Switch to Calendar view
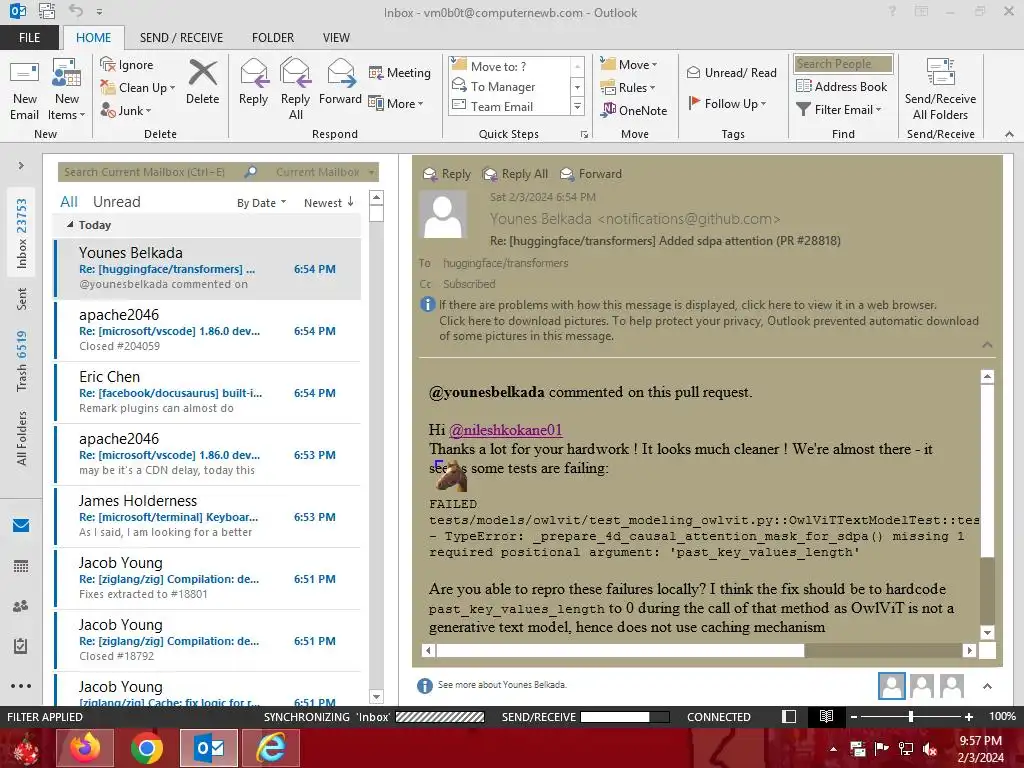Screen dimensions: 1024x768 click(21, 566)
